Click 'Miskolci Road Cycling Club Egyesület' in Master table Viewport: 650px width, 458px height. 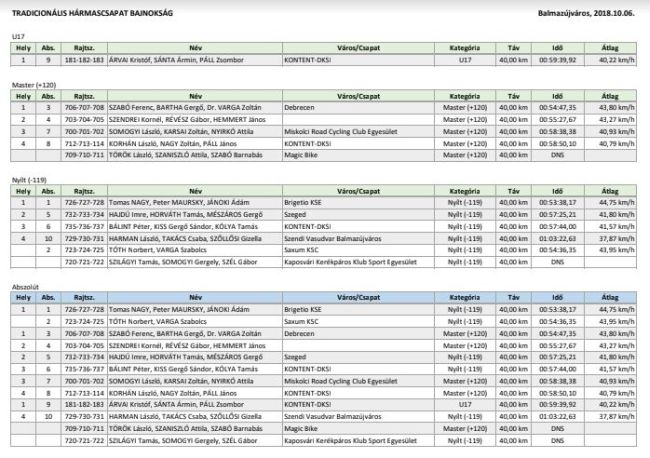tap(341, 131)
